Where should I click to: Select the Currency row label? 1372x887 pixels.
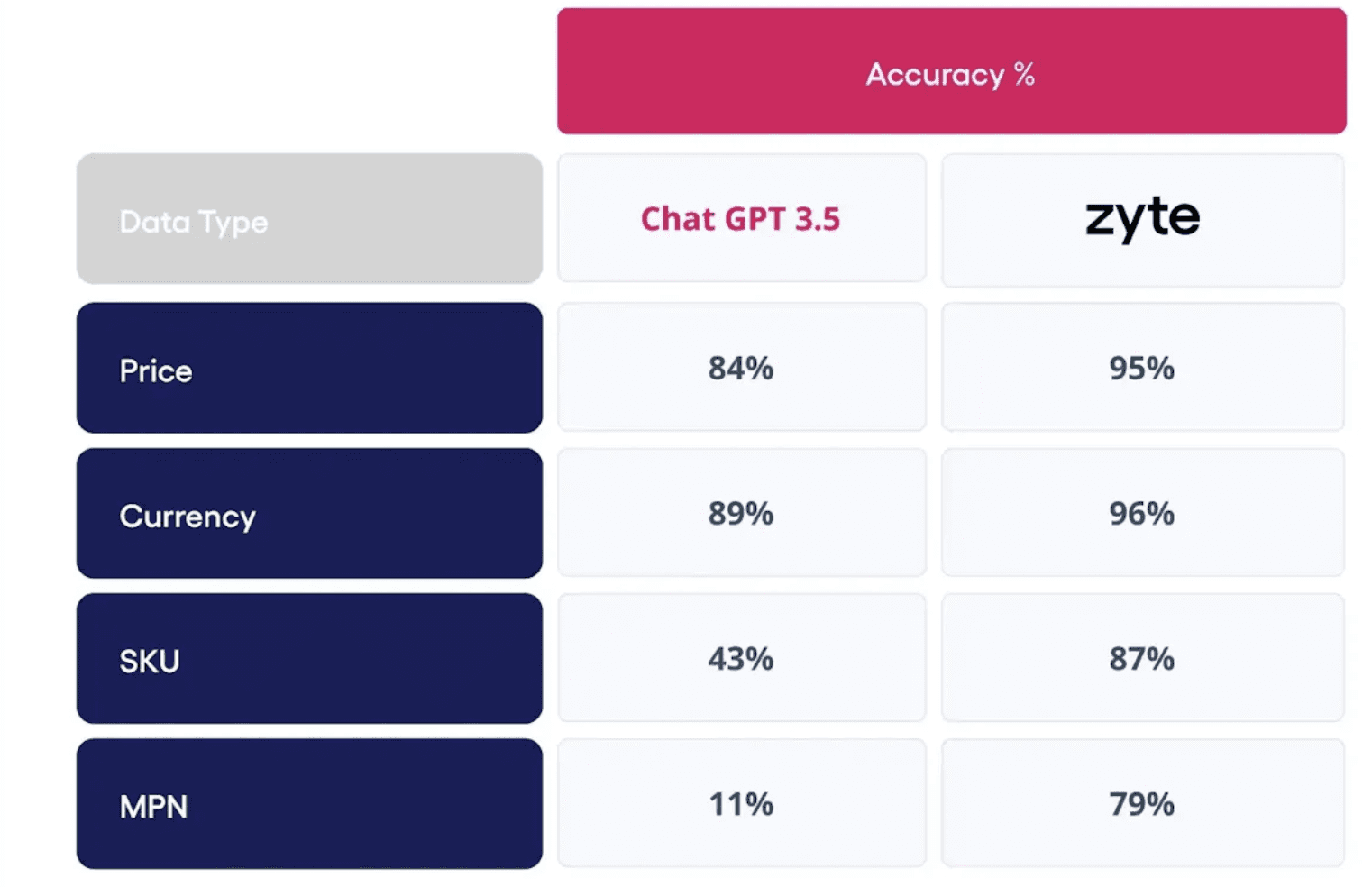[308, 514]
